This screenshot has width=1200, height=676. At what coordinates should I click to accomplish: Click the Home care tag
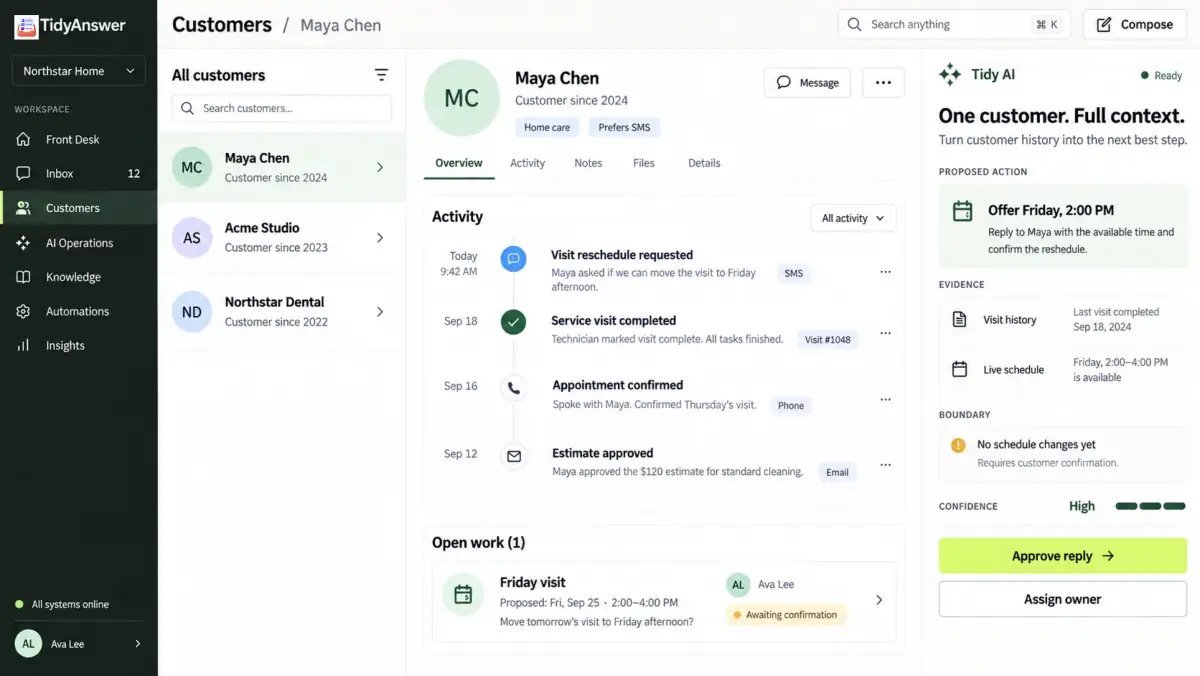click(547, 127)
